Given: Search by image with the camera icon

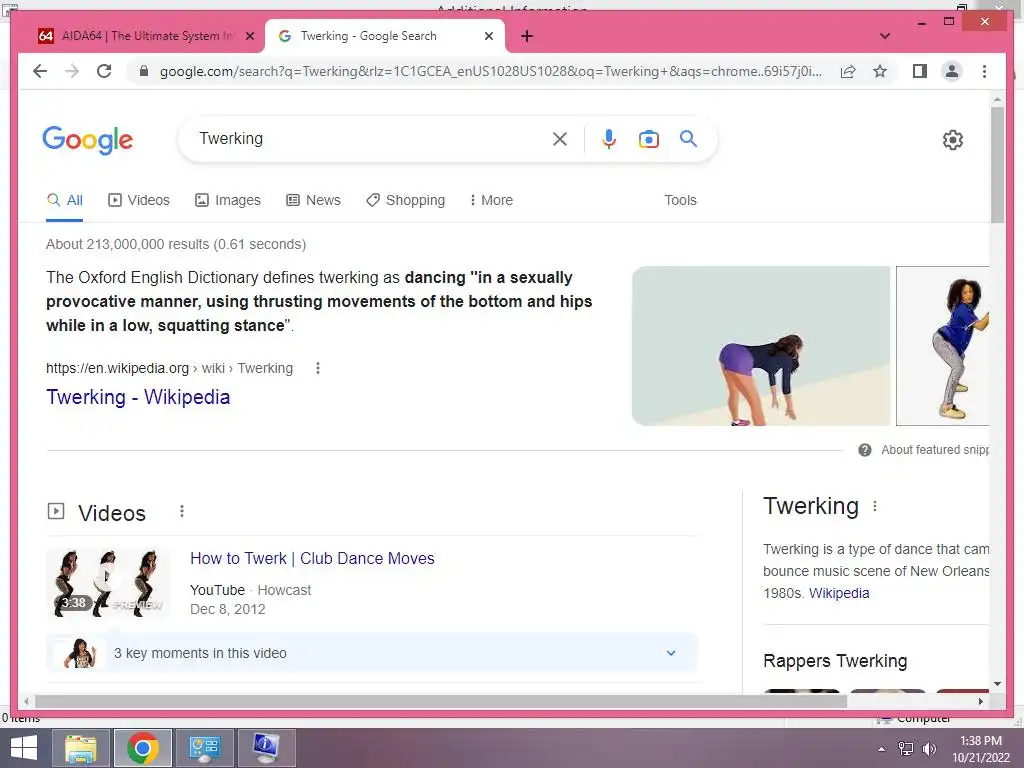Looking at the screenshot, I should tap(648, 139).
